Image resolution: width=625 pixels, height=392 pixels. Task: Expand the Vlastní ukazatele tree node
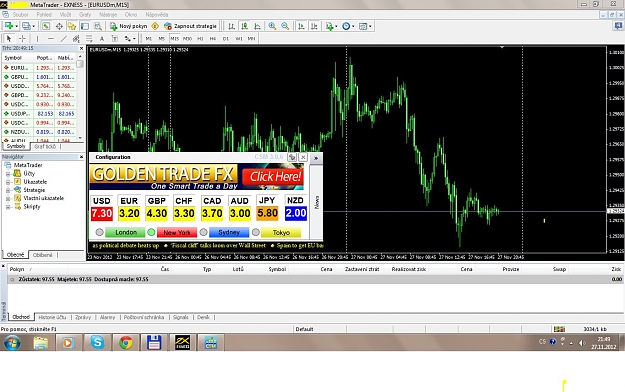8,198
